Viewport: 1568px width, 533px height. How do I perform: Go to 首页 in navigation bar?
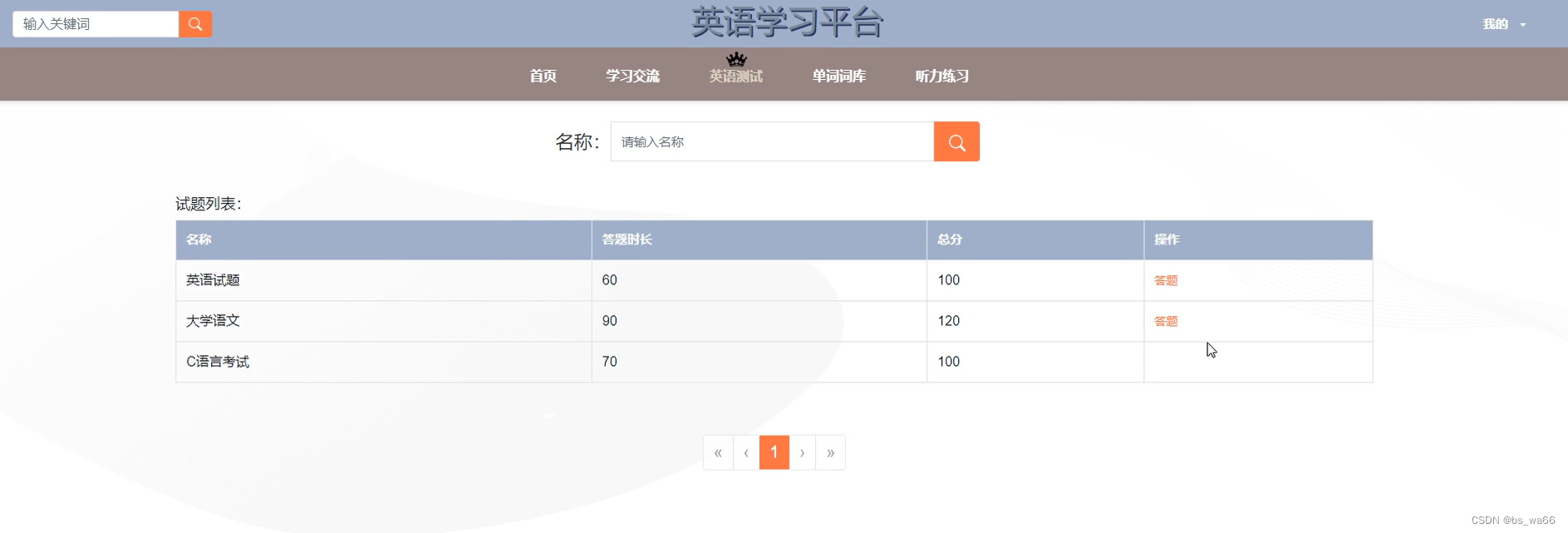(x=543, y=76)
